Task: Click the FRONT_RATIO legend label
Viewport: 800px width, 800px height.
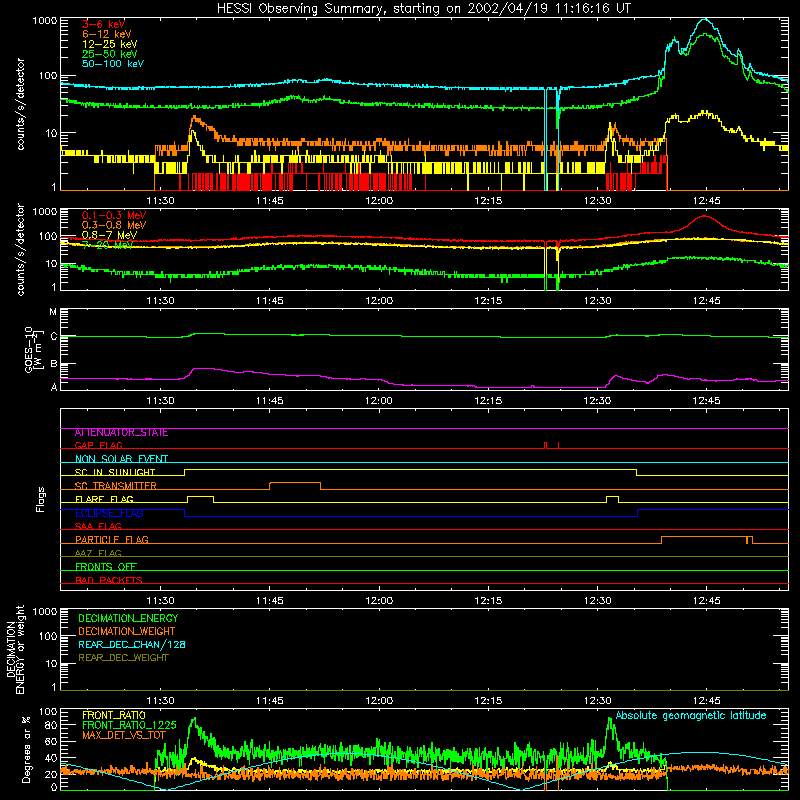Action: pyautogui.click(x=114, y=715)
